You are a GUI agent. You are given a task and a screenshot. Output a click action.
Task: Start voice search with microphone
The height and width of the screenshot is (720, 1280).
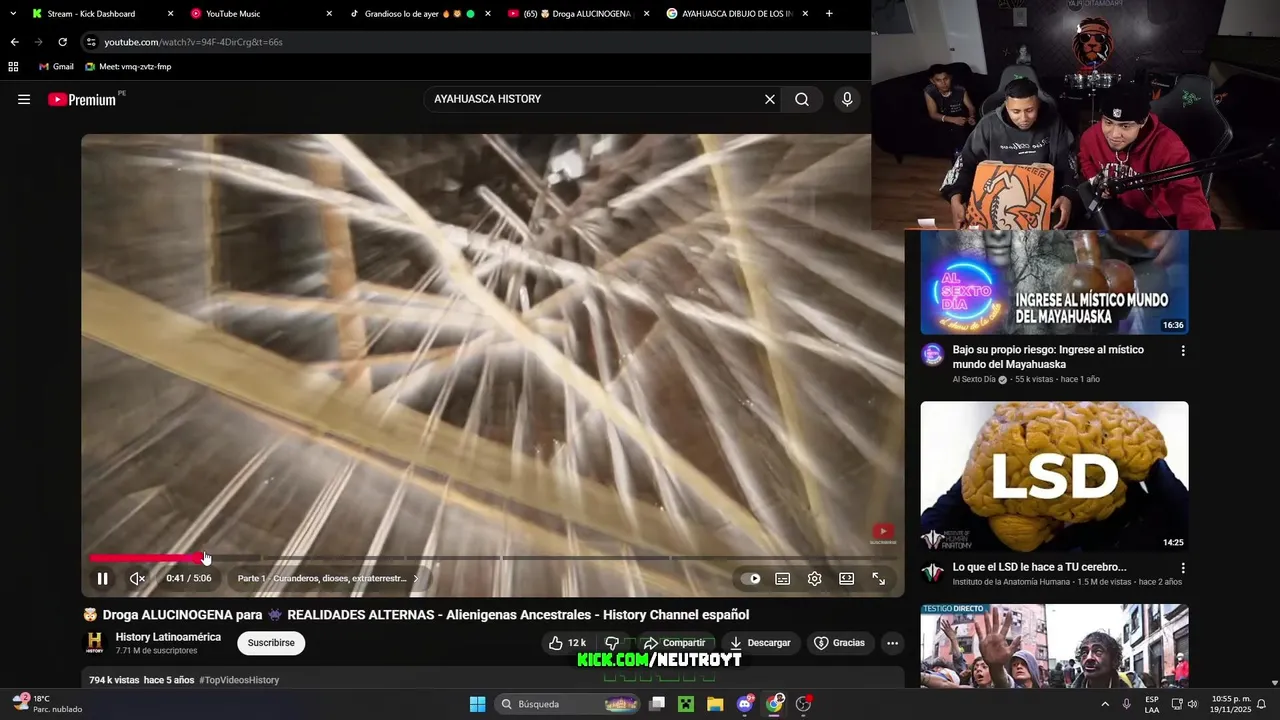tap(847, 99)
